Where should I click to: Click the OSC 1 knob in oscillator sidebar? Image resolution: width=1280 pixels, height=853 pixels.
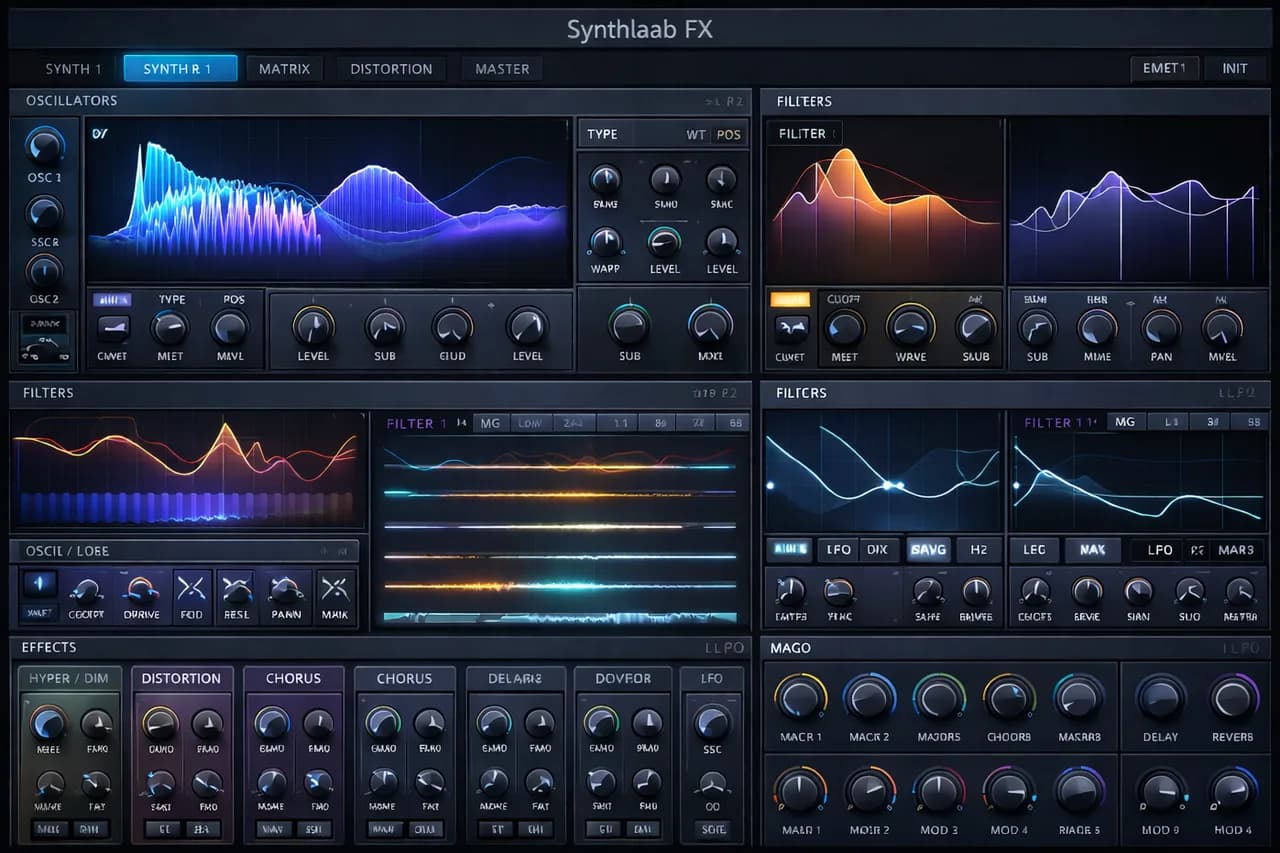click(x=44, y=146)
